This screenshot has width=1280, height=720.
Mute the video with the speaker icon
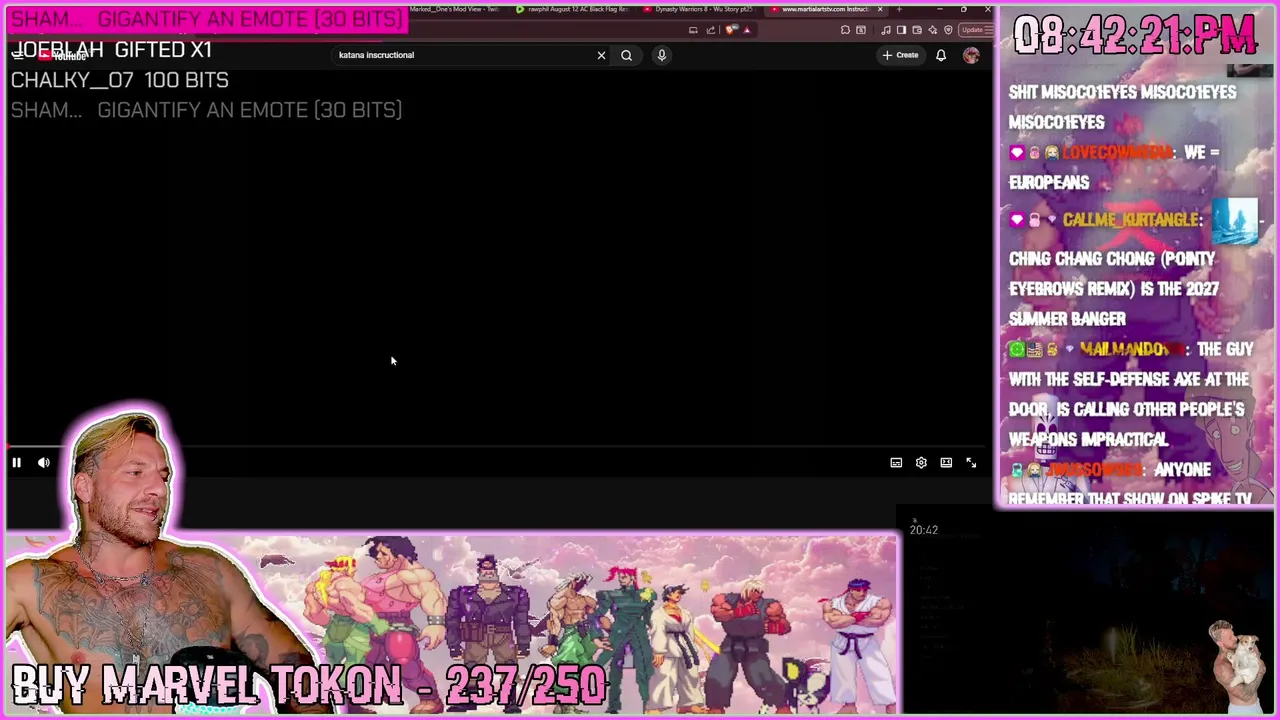pyautogui.click(x=44, y=463)
